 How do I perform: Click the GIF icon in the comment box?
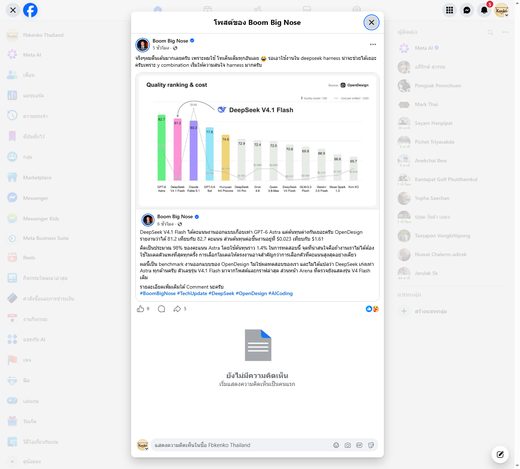(359, 445)
